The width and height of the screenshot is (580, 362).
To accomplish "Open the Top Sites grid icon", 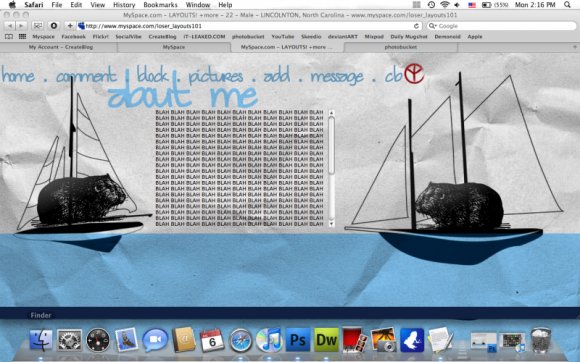I will (x=23, y=37).
